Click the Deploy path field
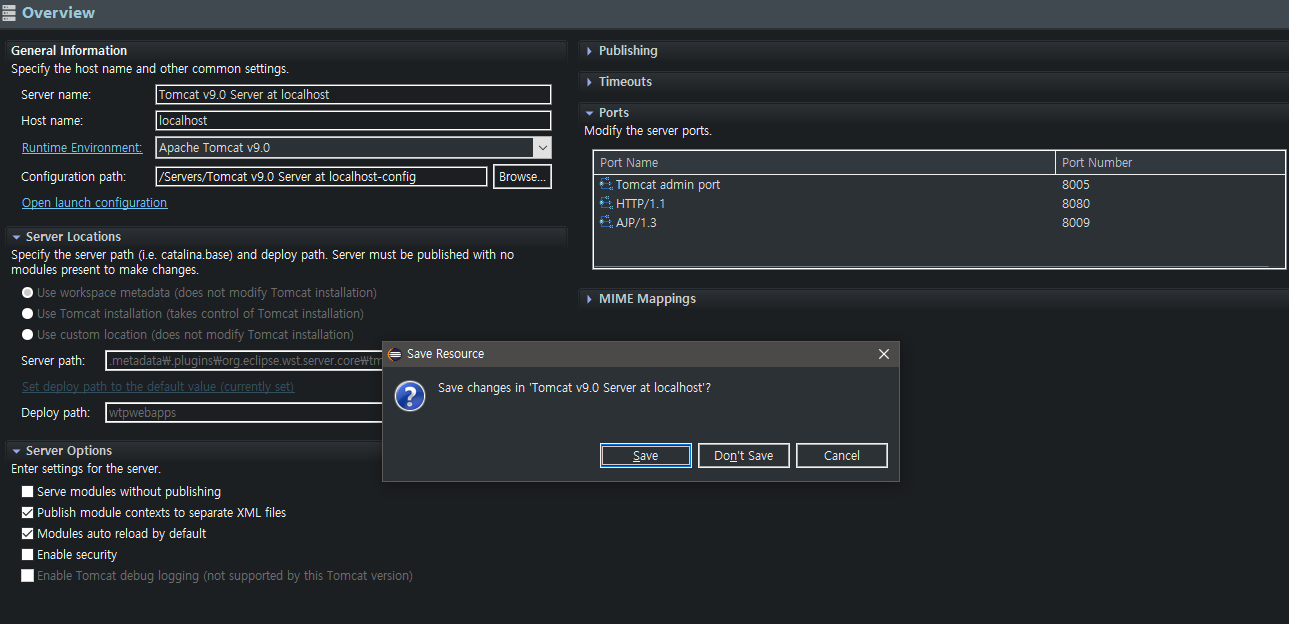 coord(245,413)
